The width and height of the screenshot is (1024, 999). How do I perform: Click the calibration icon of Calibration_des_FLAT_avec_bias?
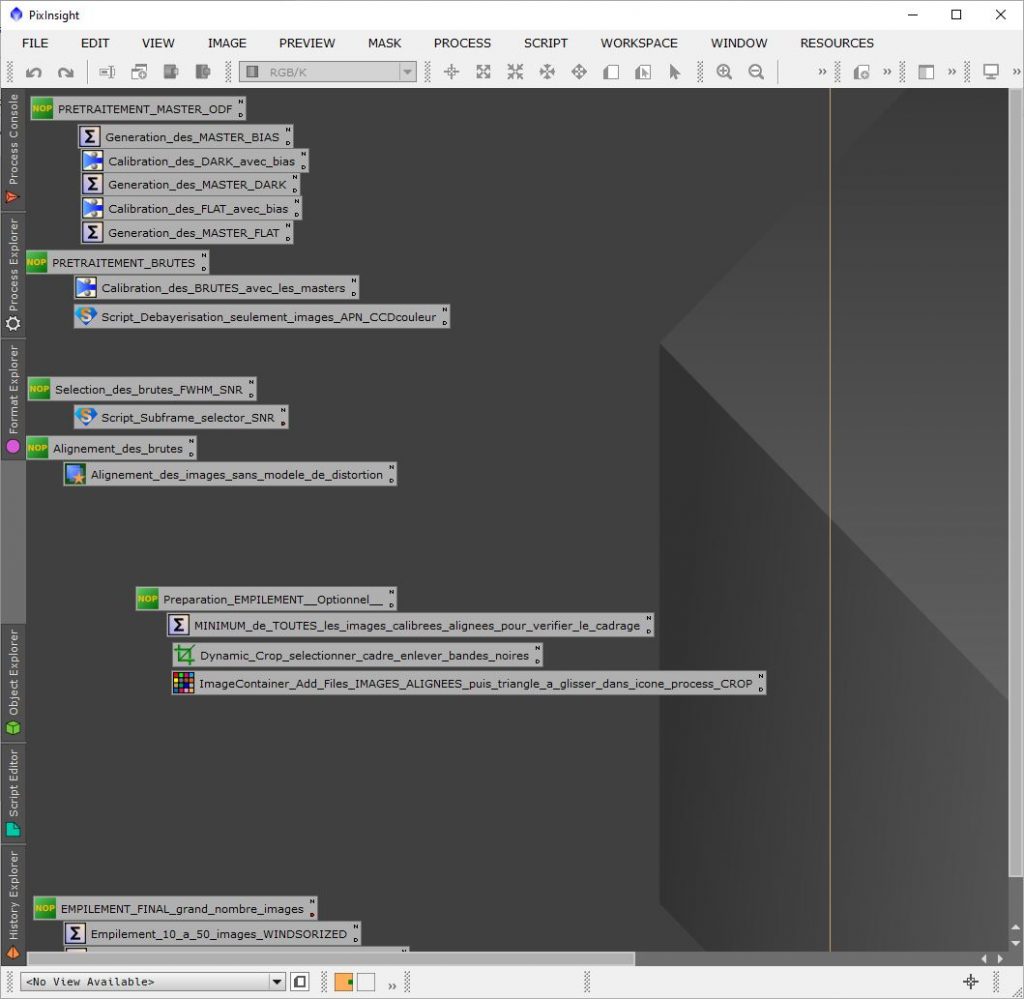(x=93, y=208)
